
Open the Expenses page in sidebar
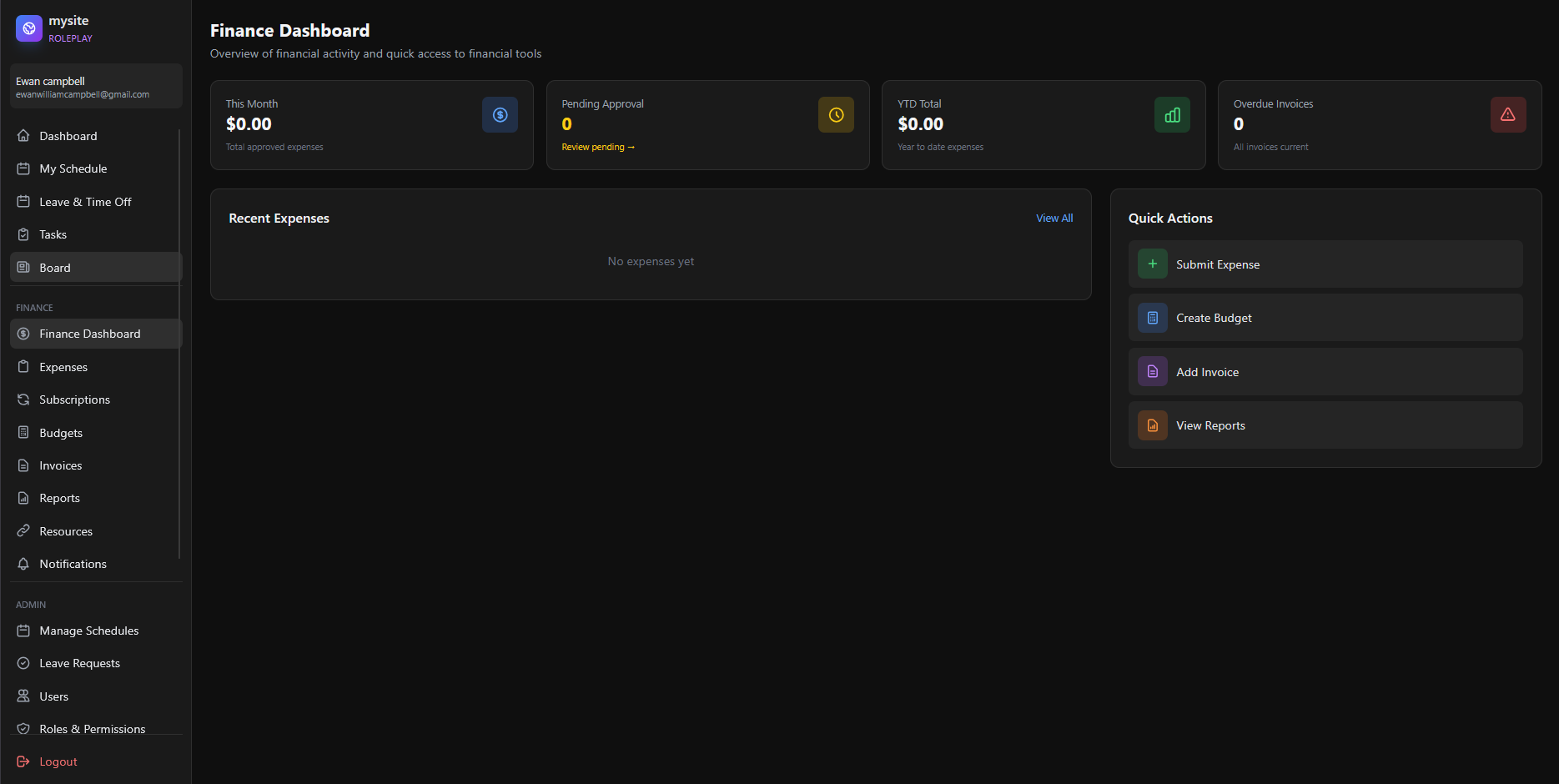coord(63,367)
